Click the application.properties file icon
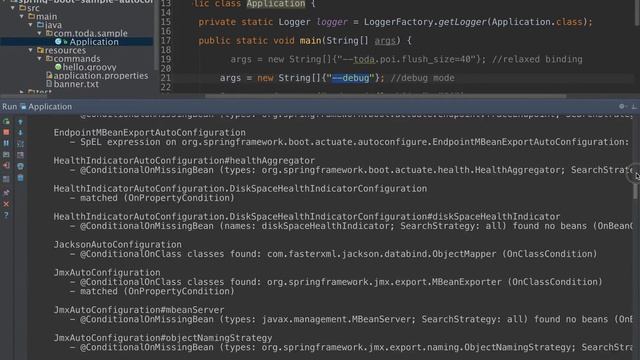This screenshot has height=360, width=640. pyautogui.click(x=49, y=76)
